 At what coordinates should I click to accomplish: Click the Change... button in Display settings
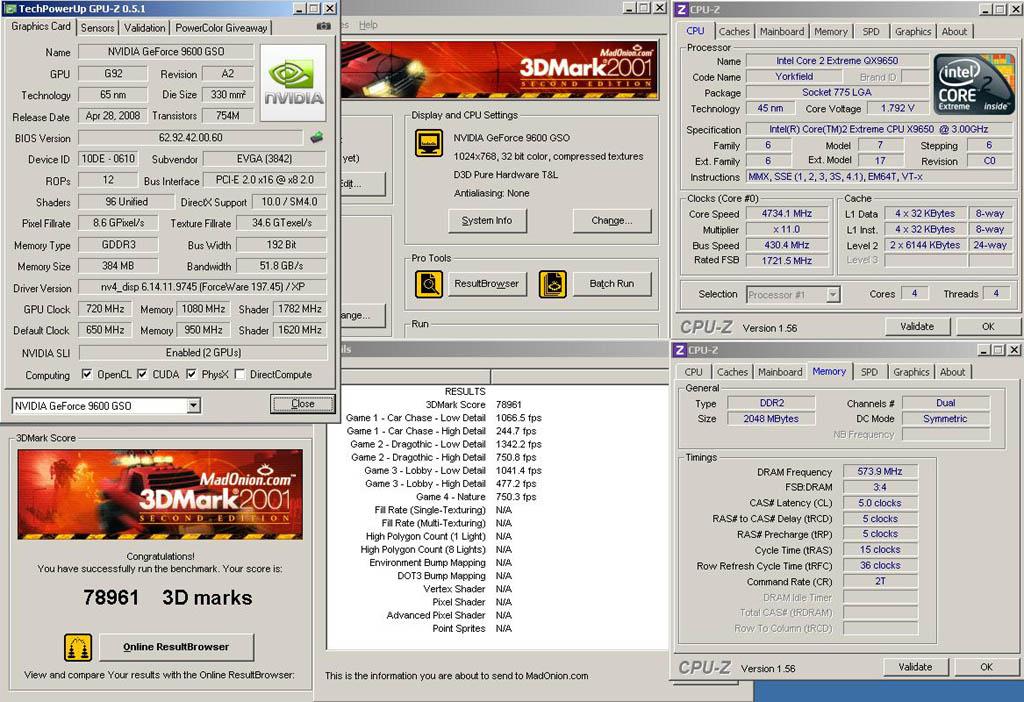[612, 221]
